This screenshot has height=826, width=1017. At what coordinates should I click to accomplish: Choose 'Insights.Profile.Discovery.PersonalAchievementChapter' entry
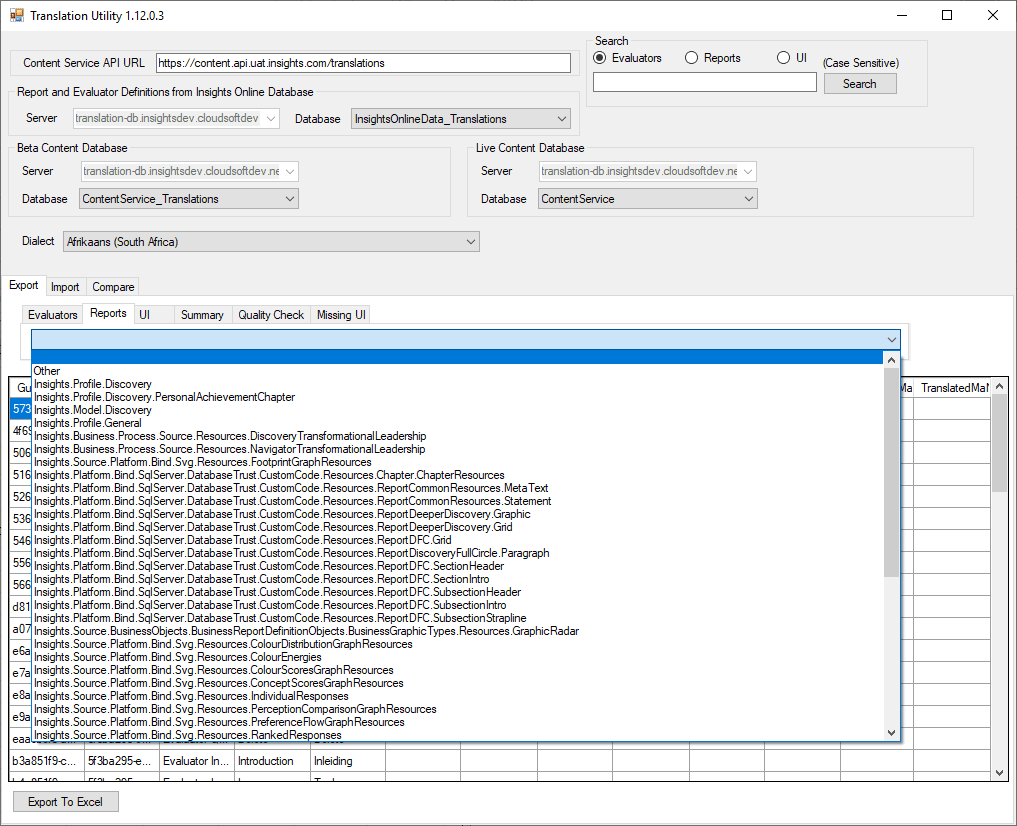click(x=457, y=397)
